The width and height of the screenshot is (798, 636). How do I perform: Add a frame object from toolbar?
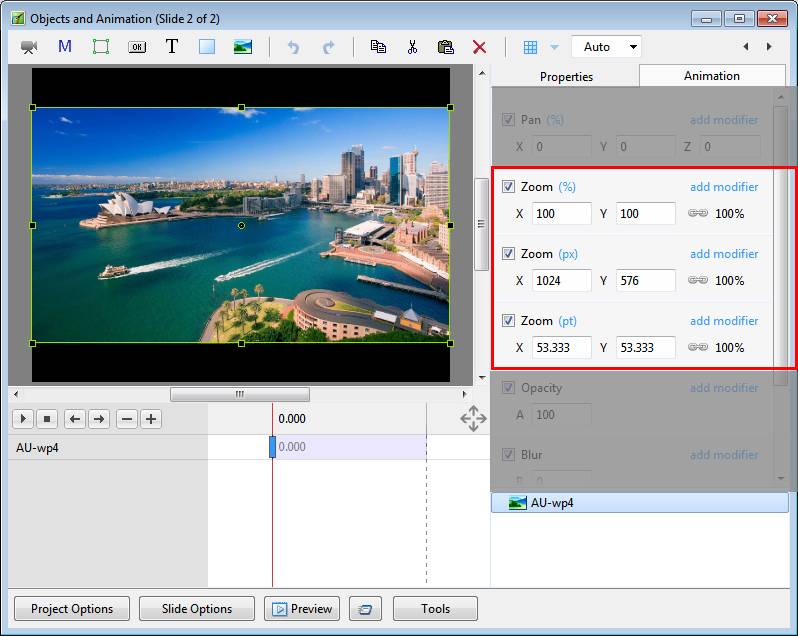point(101,47)
